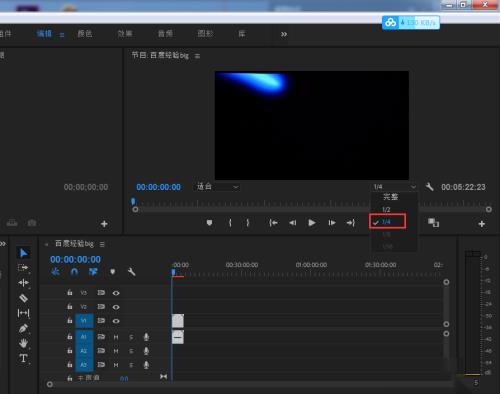Viewport: 500px width, 394px height.
Task: Switch to the 图形 workspace tab
Action: pos(205,34)
